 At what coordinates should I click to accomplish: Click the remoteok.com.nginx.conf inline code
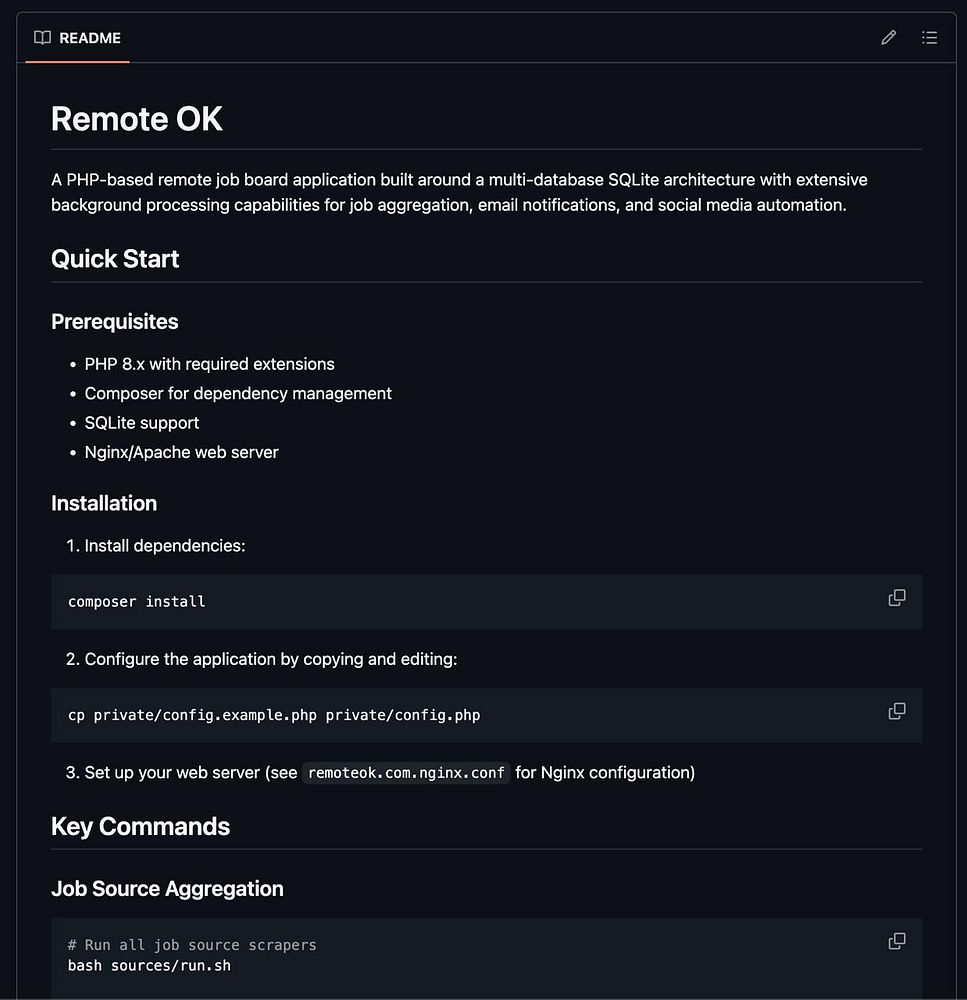coord(406,773)
